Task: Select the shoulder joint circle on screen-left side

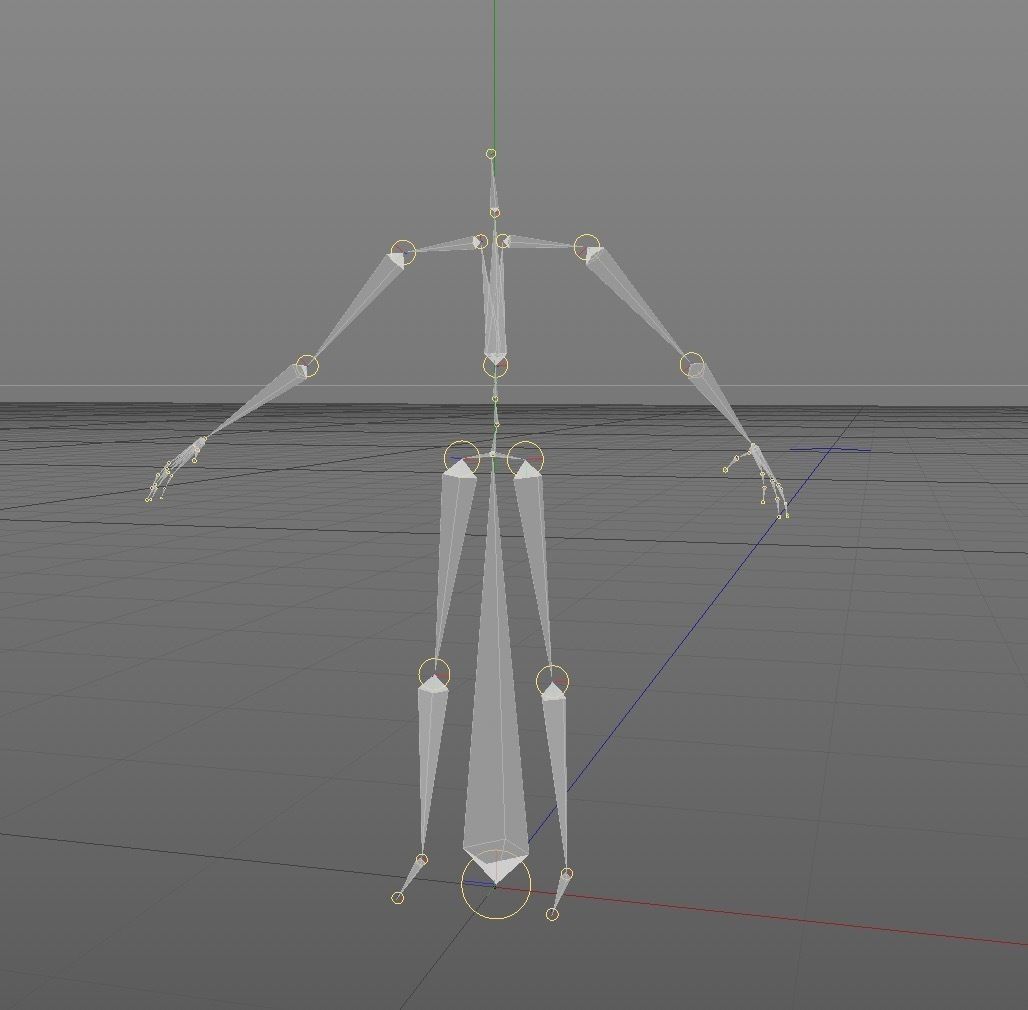Action: coord(403,253)
